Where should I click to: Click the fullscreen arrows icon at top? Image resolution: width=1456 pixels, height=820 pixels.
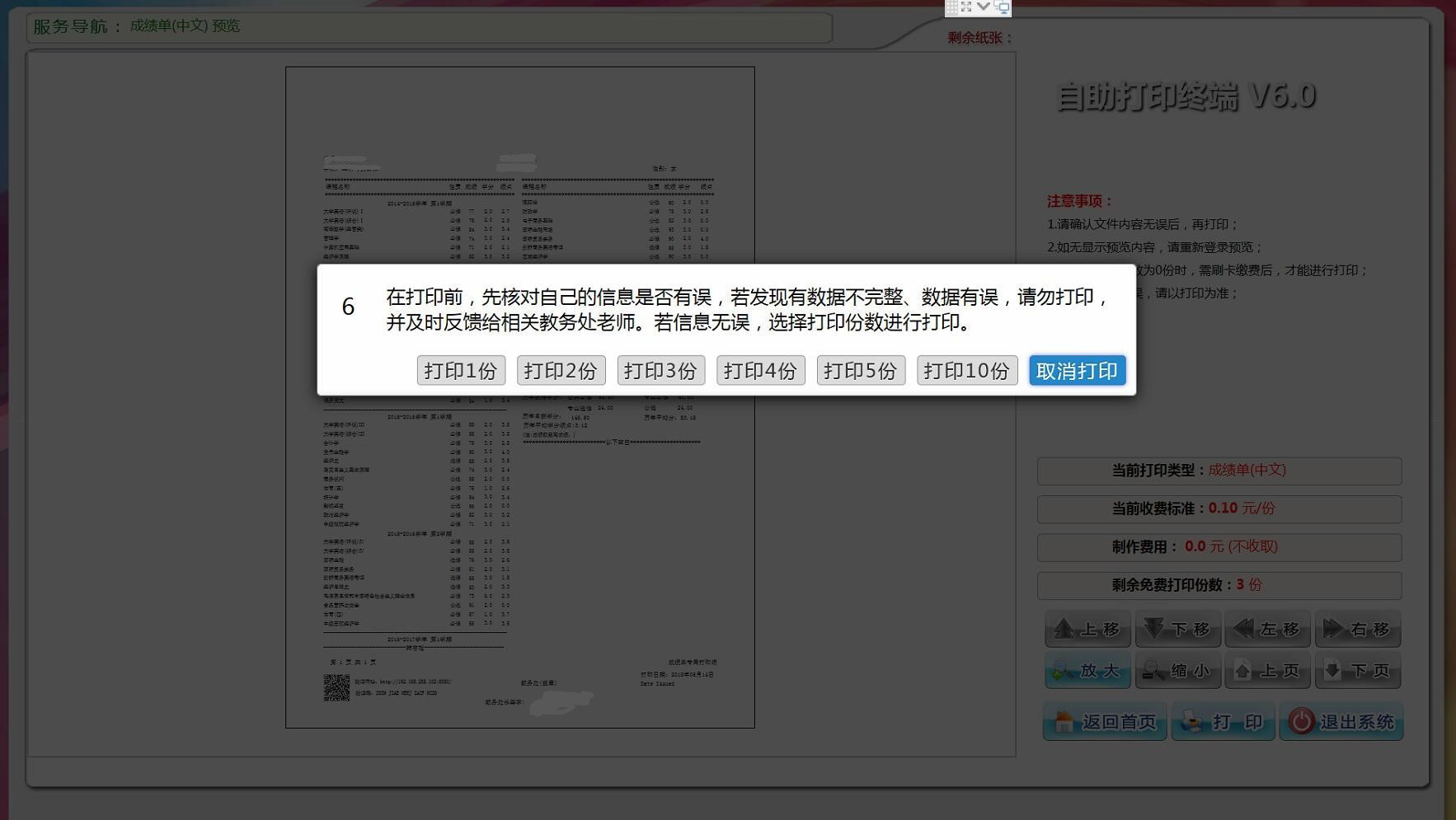click(967, 7)
